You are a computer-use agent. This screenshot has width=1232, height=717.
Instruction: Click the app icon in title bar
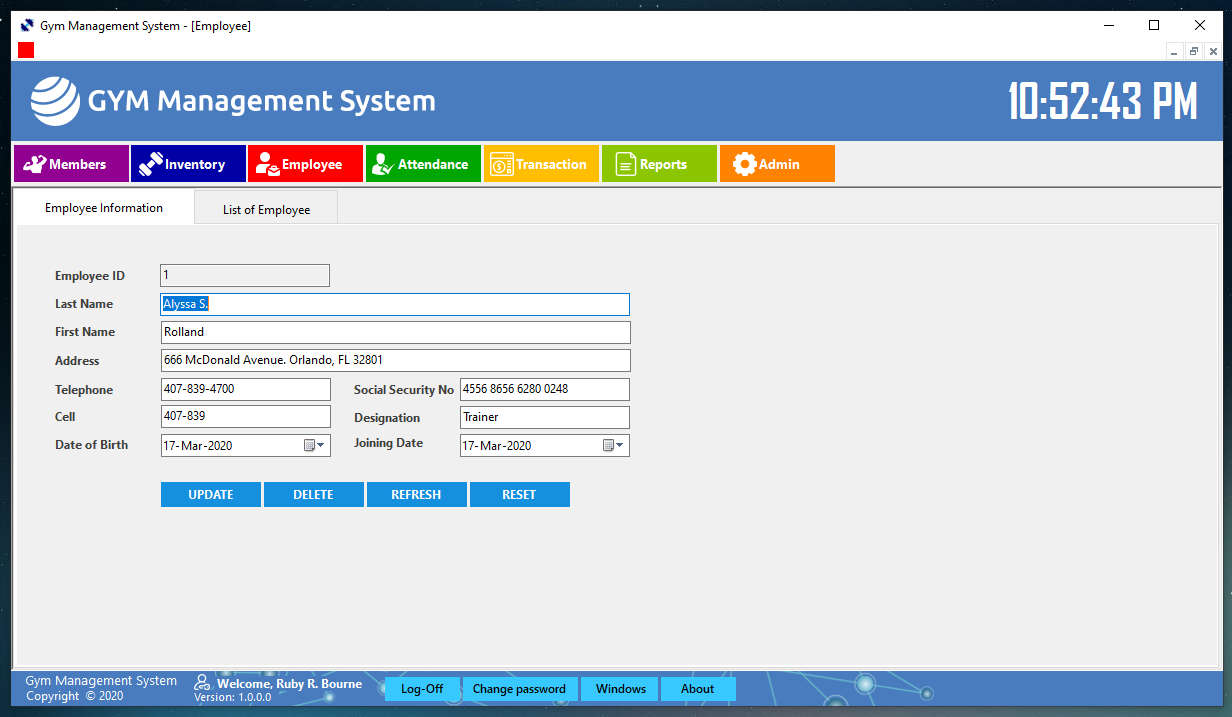27,26
